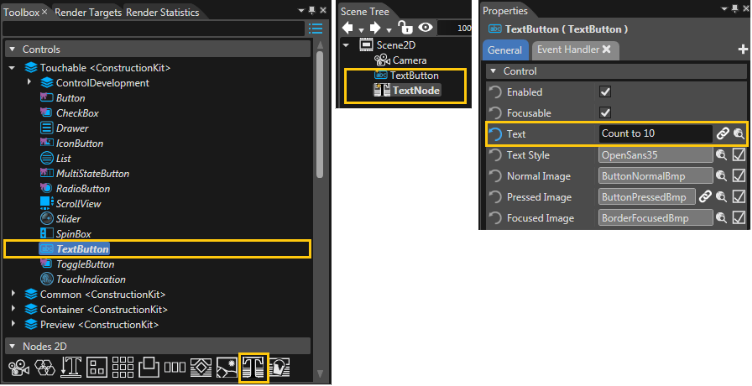Image resolution: width=752 pixels, height=386 pixels.
Task: Collapse the Control section in Properties
Action: 493,71
